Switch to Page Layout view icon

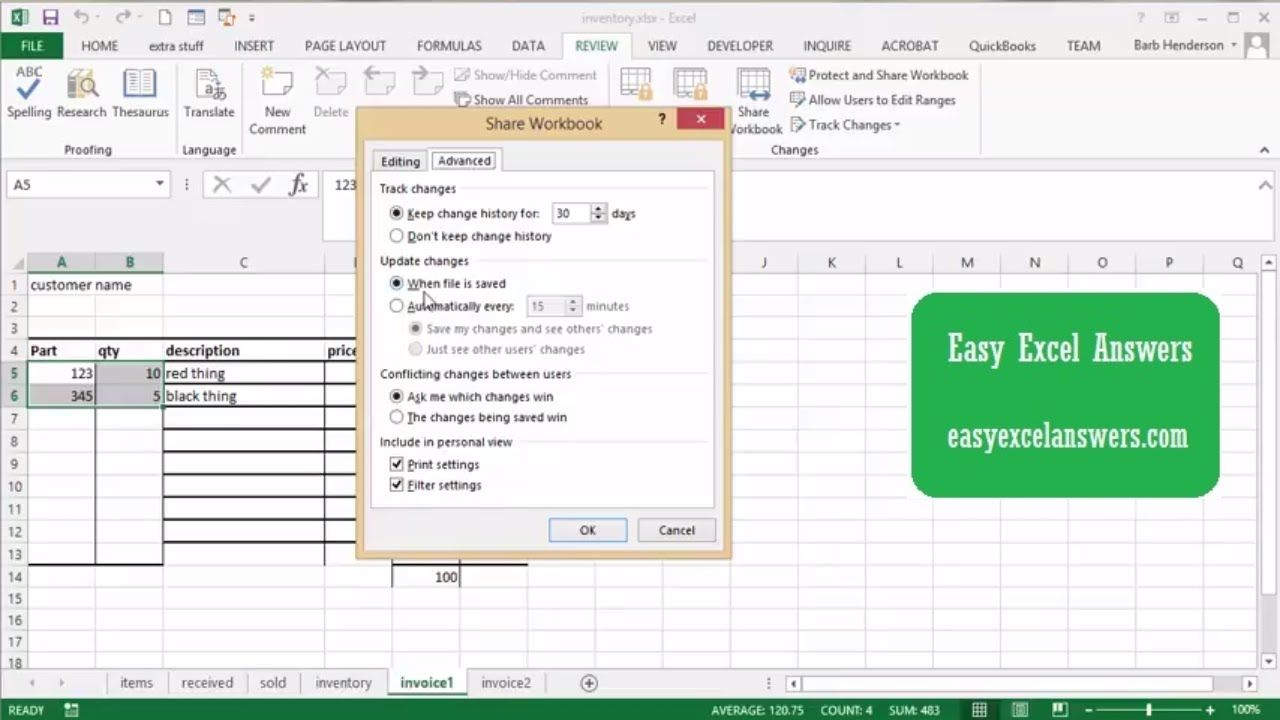(1018, 710)
